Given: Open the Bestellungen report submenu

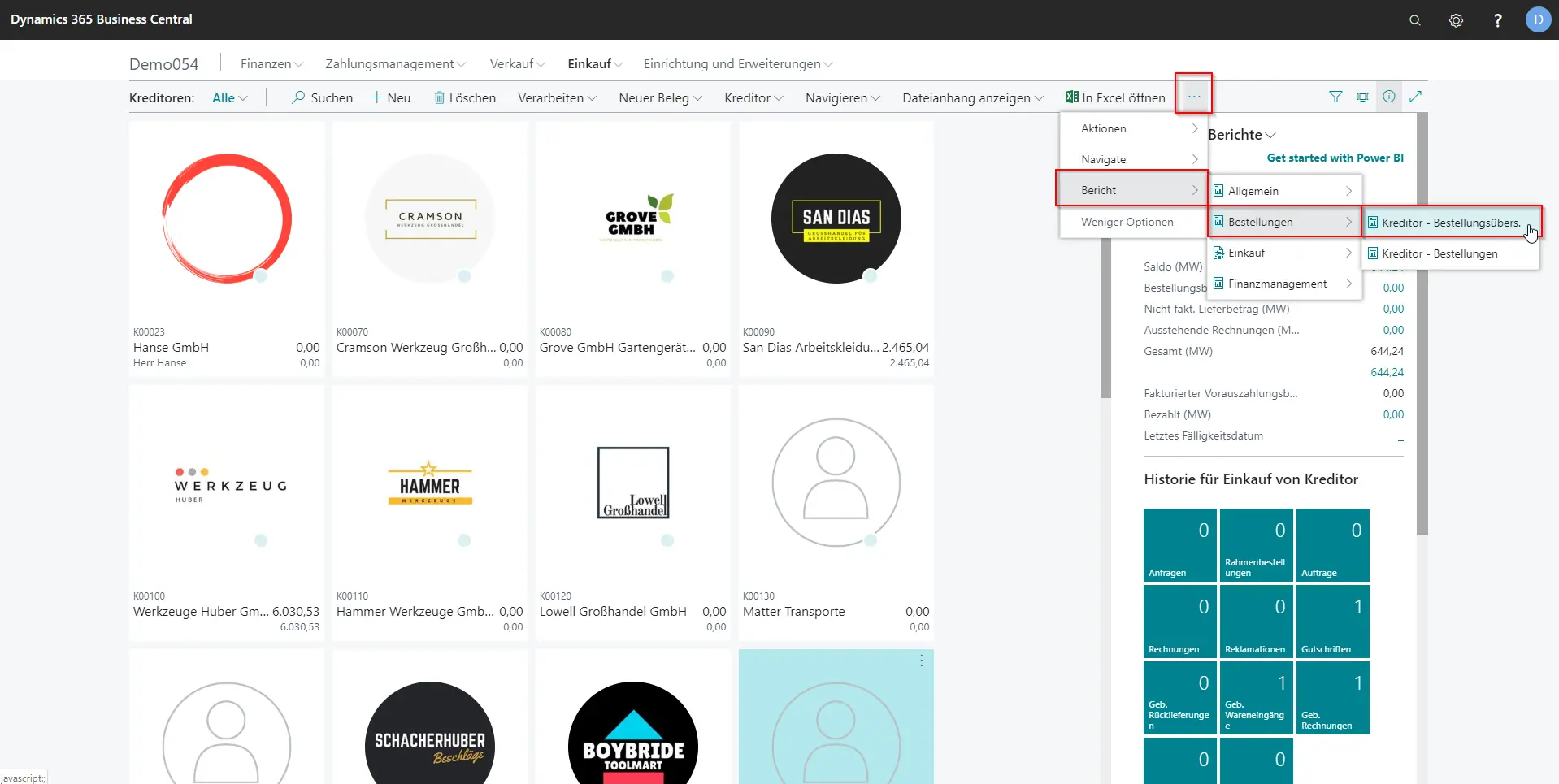Looking at the screenshot, I should (x=1284, y=222).
